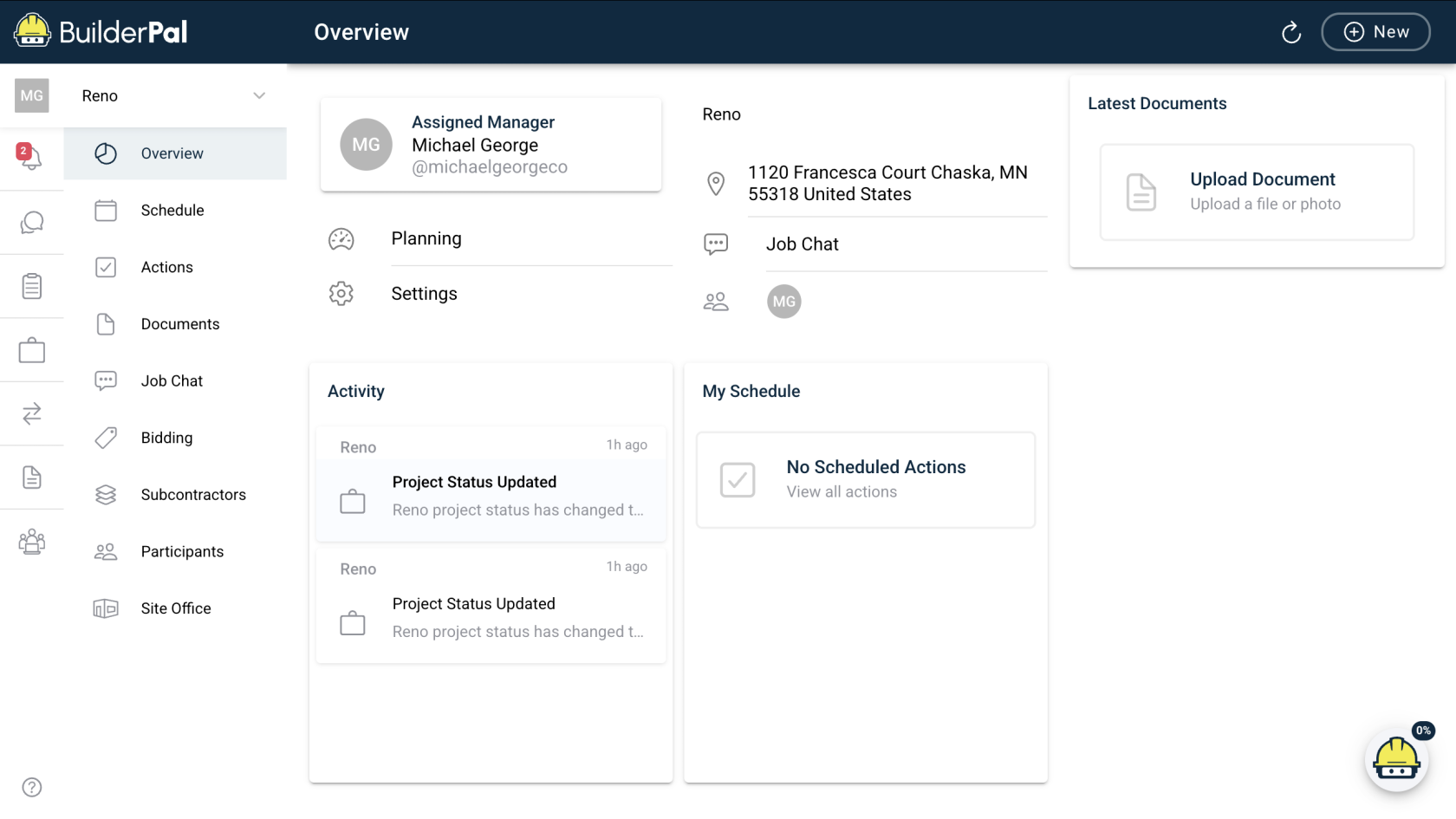1456x819 pixels.
Task: Open the briefcase jobs icon in left rail
Action: pos(32,350)
